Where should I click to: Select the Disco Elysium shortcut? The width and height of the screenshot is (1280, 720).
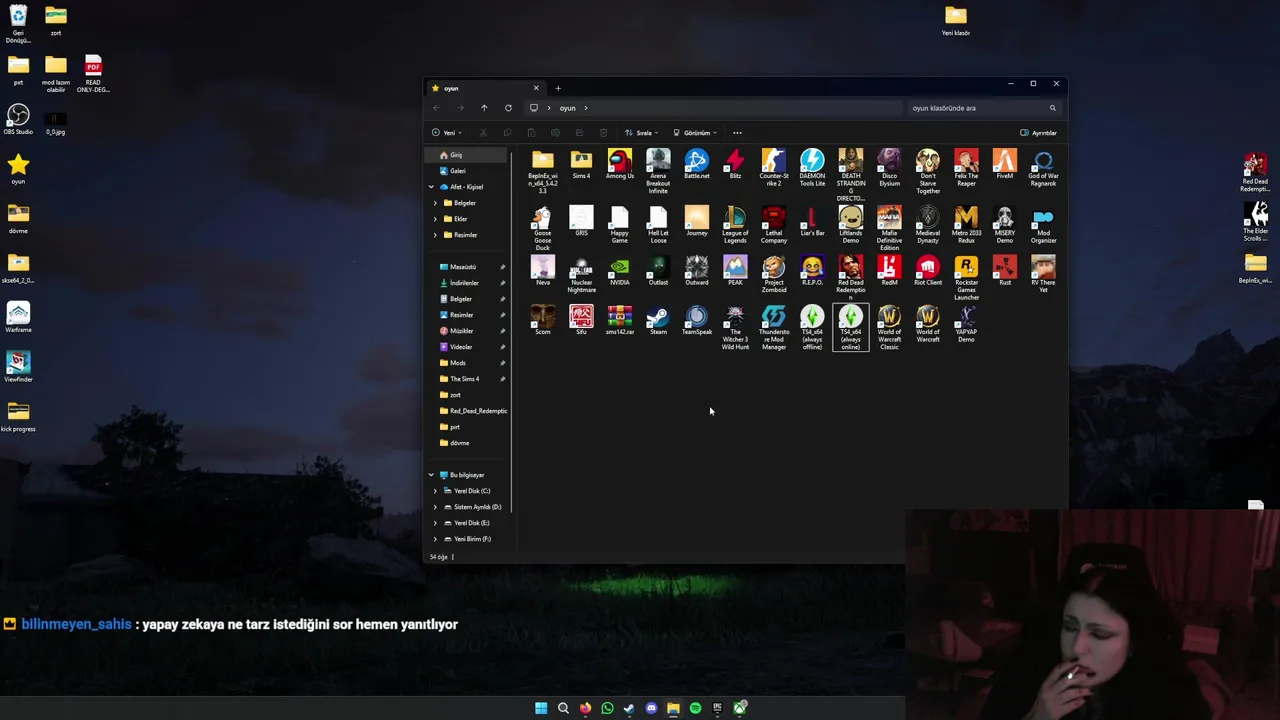click(x=889, y=168)
